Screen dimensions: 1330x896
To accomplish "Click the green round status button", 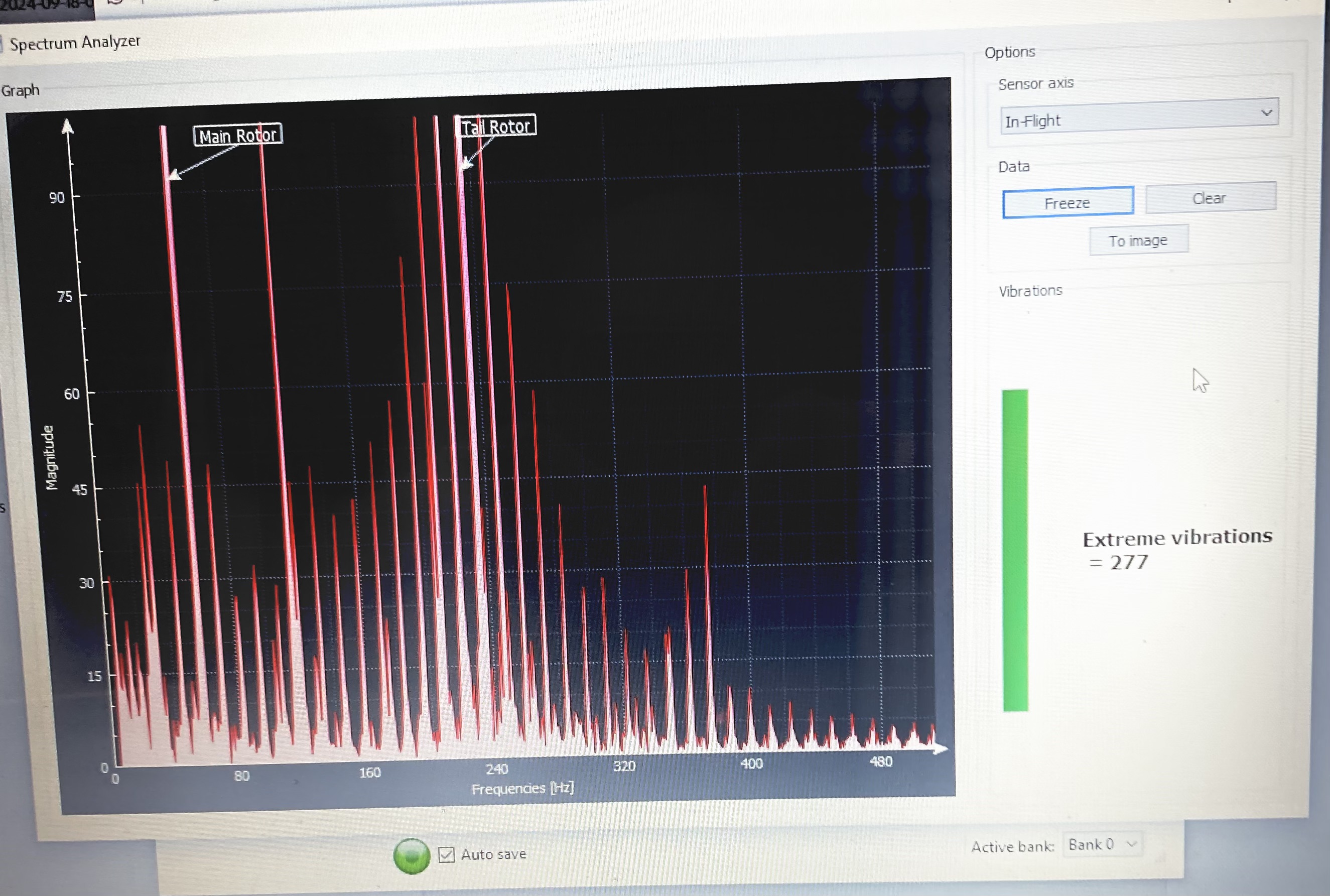I will [x=412, y=856].
